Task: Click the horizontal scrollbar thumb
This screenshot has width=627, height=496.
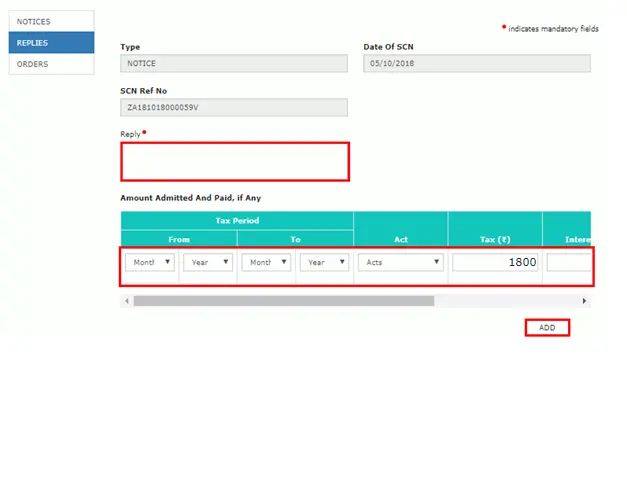Action: [283, 300]
